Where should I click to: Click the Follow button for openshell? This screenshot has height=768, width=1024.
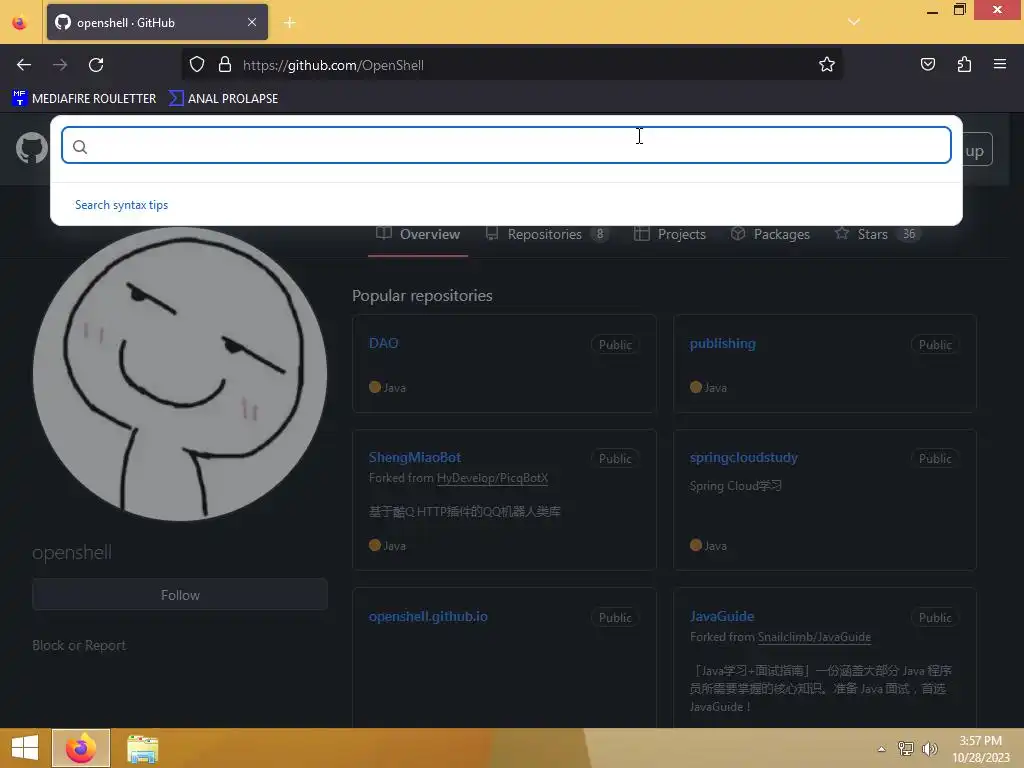point(180,595)
